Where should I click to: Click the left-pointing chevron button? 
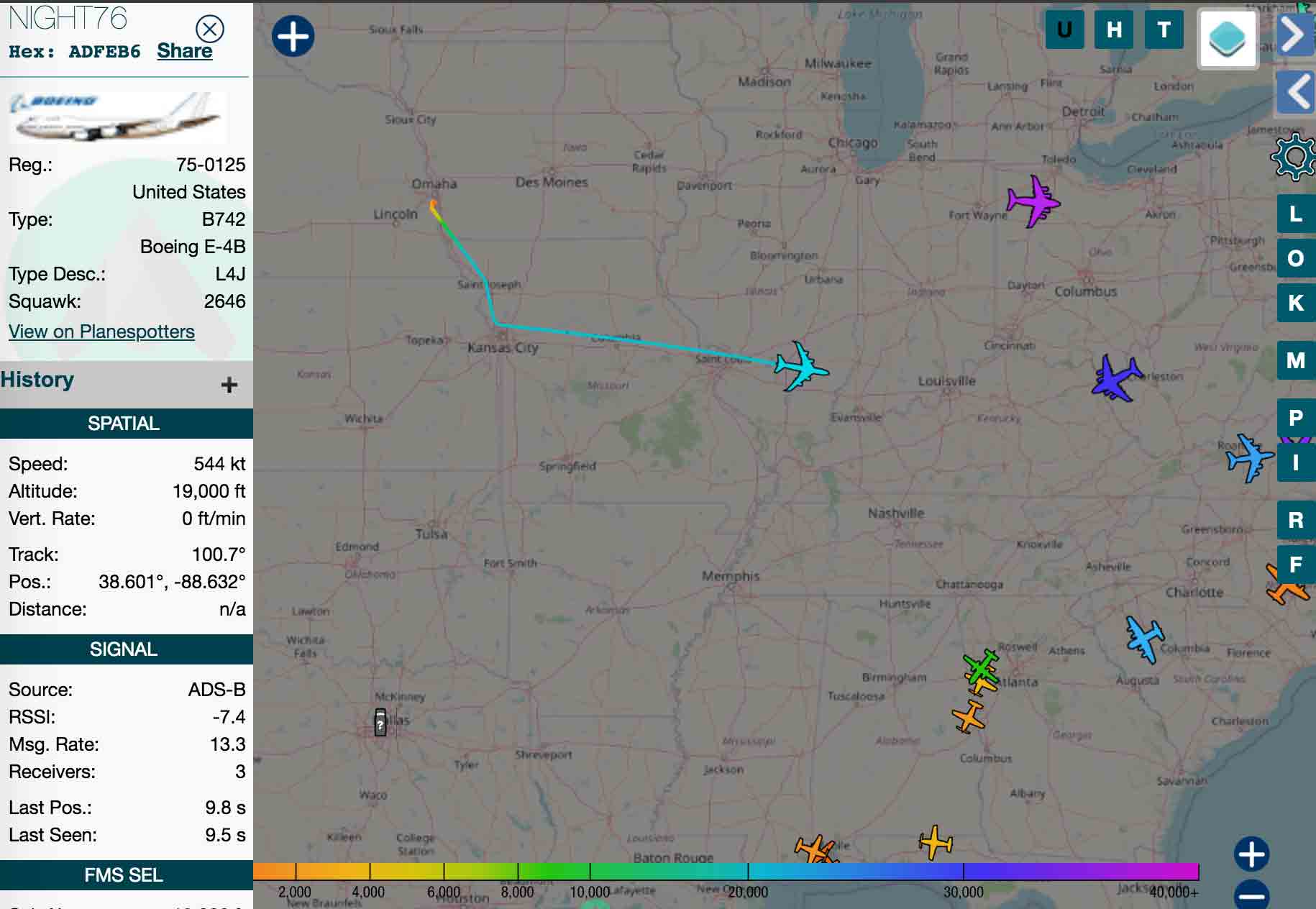click(1296, 92)
